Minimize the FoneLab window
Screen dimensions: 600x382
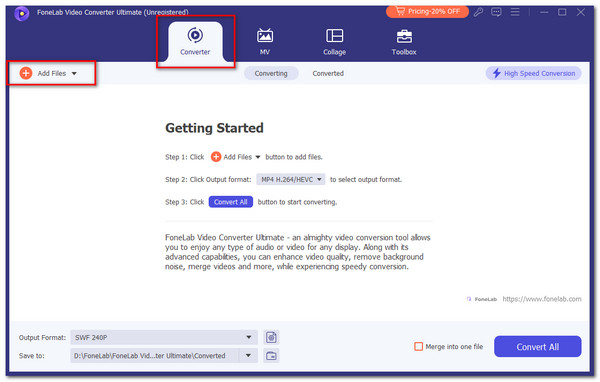point(544,12)
